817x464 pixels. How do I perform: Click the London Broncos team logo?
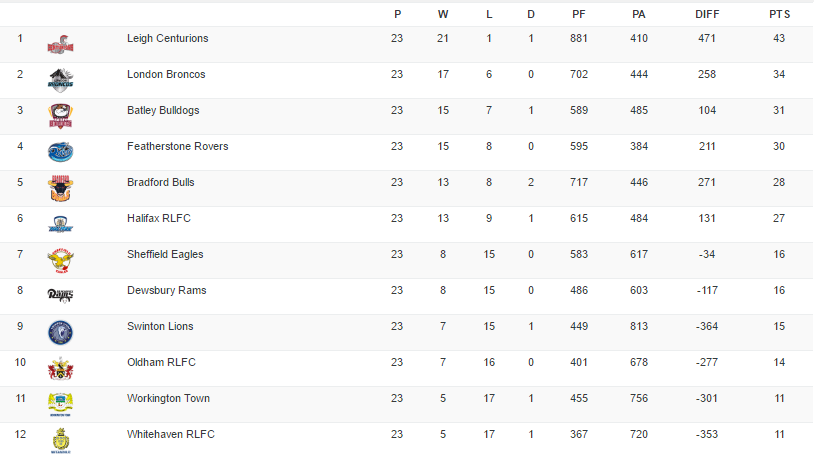pos(61,79)
